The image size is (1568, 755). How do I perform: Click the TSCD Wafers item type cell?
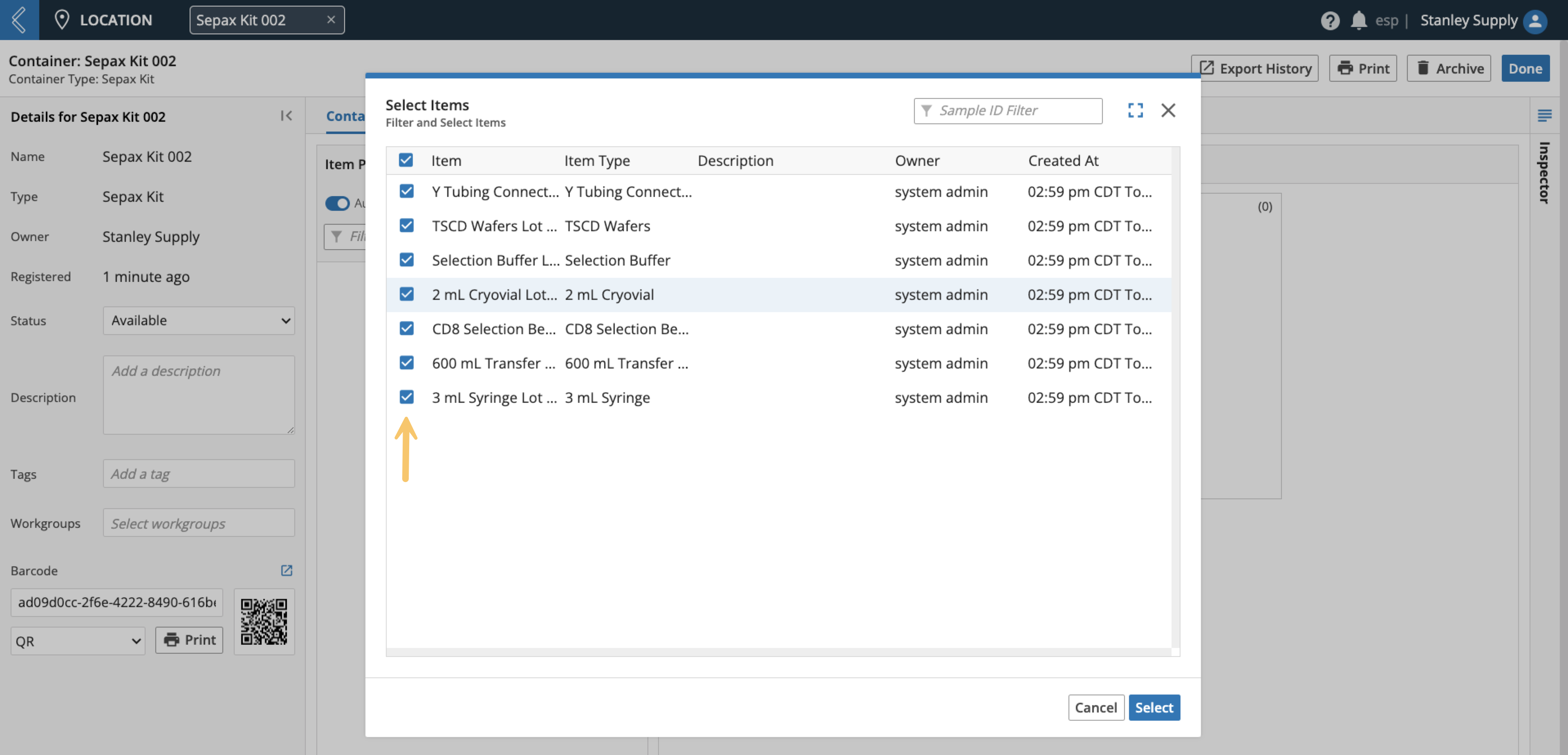(607, 226)
